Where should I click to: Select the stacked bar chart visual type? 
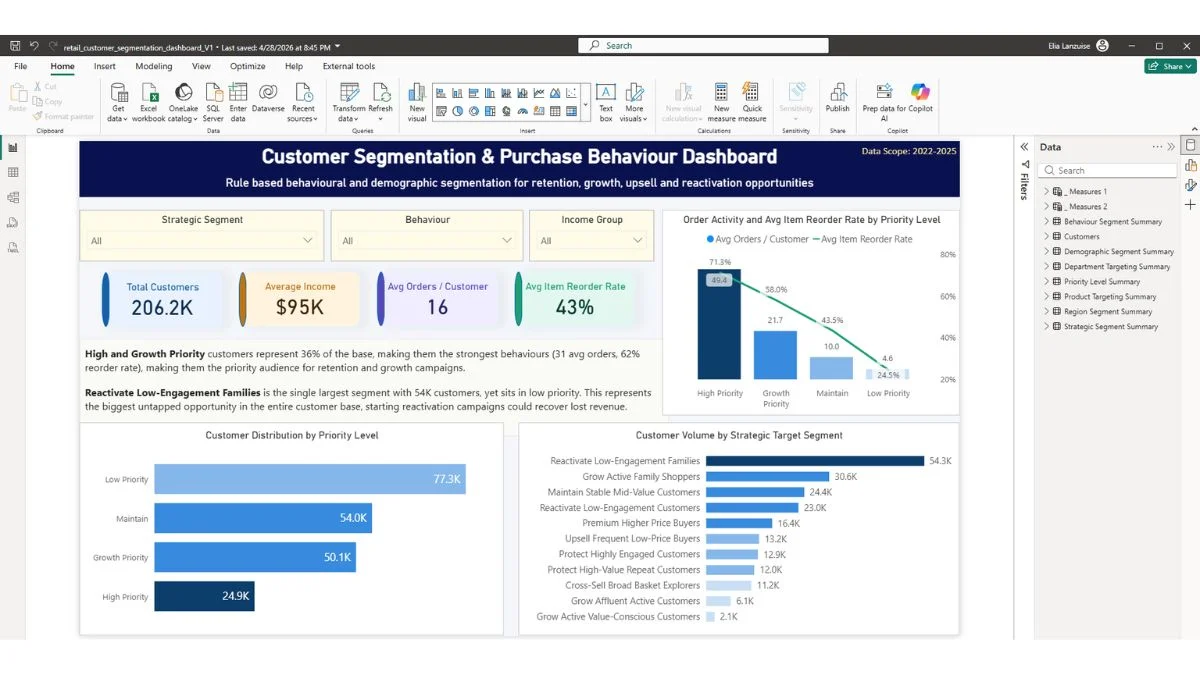point(443,93)
